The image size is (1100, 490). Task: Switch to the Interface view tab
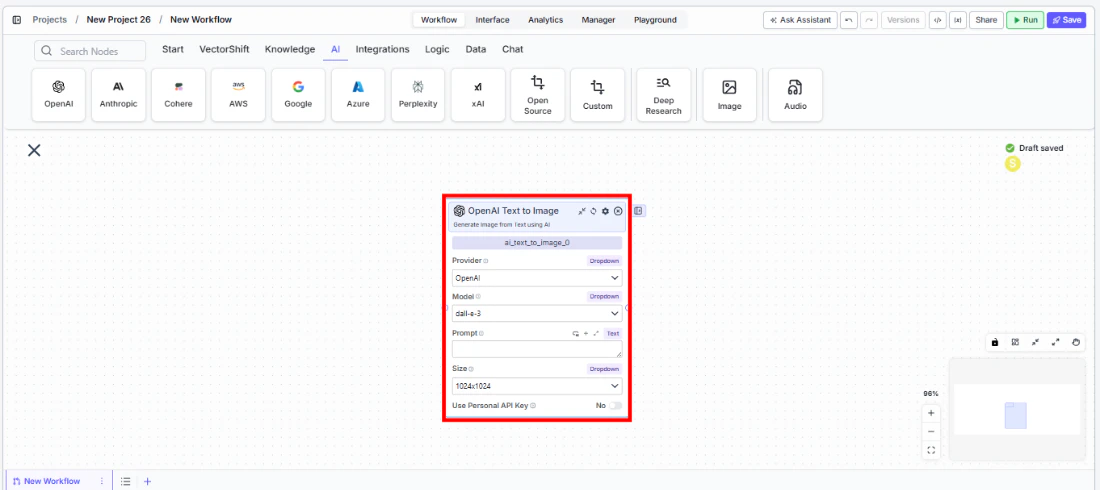point(492,20)
